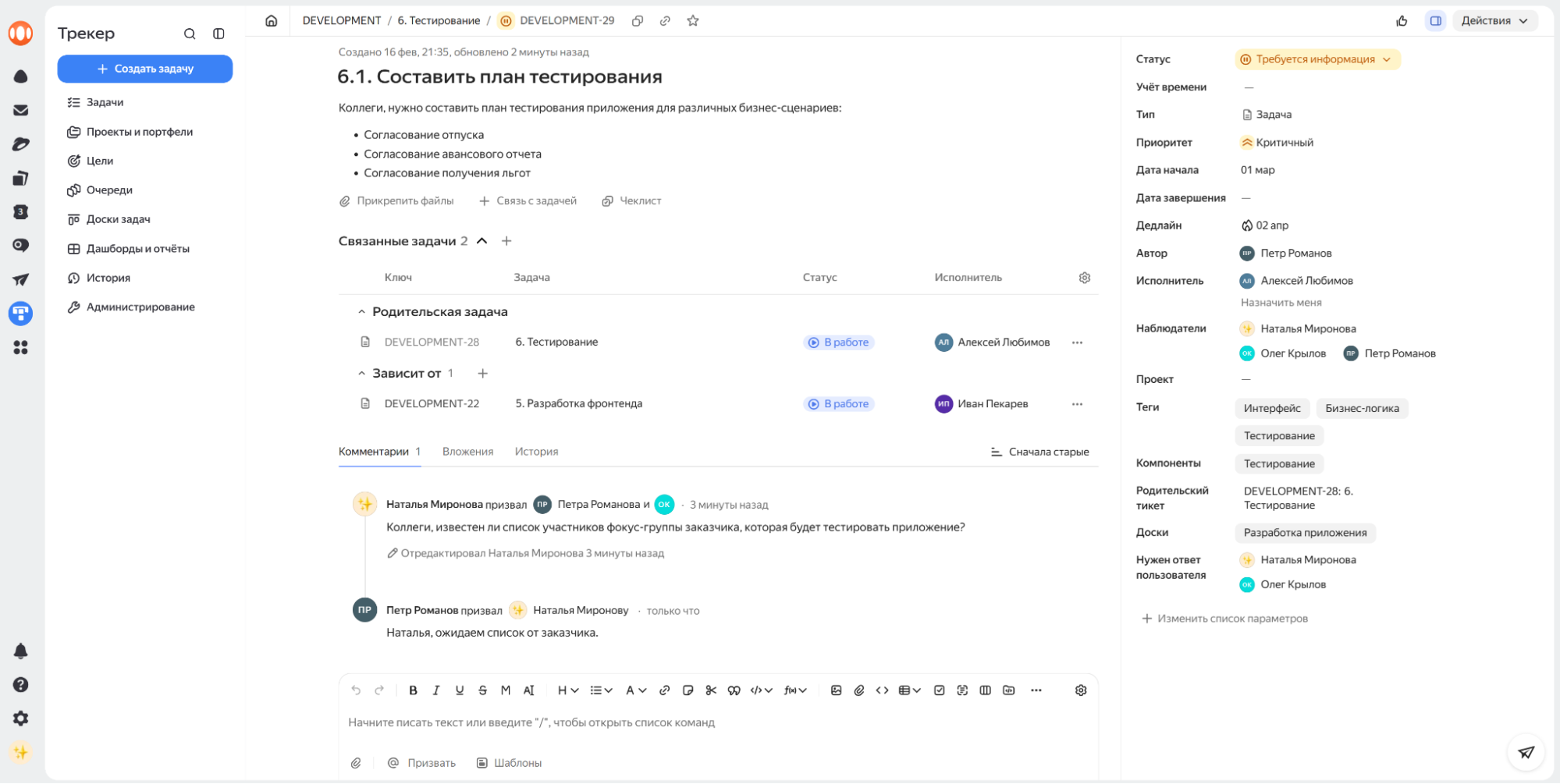Toggle the sidebar collapse icon near Трекер
This screenshot has height=784, width=1560.
219,34
